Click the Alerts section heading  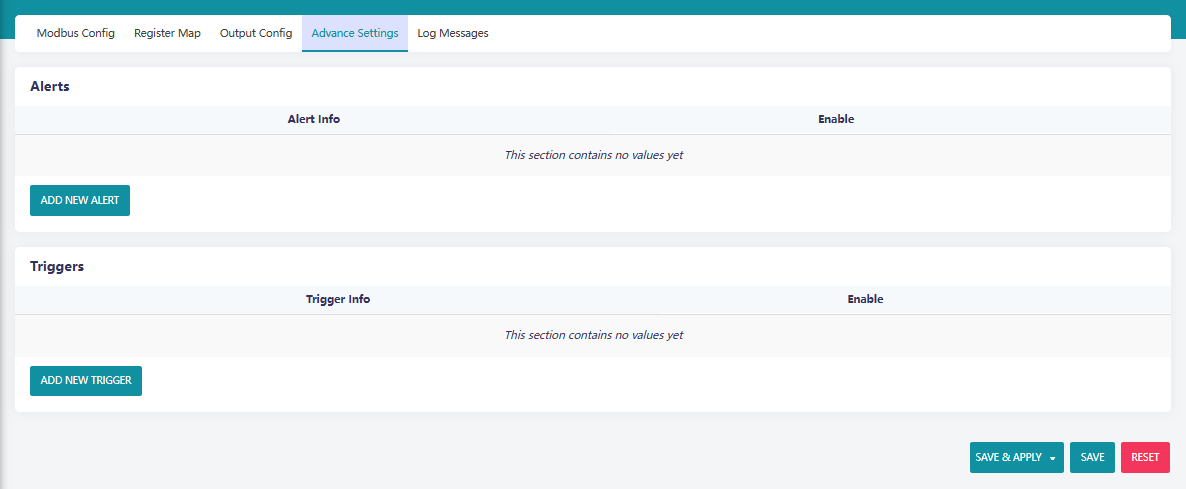pos(50,86)
